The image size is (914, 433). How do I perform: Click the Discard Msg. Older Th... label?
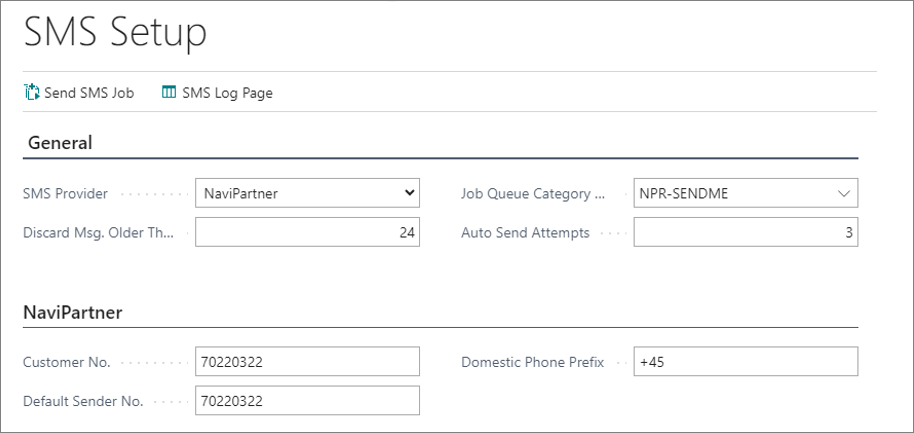(x=99, y=233)
